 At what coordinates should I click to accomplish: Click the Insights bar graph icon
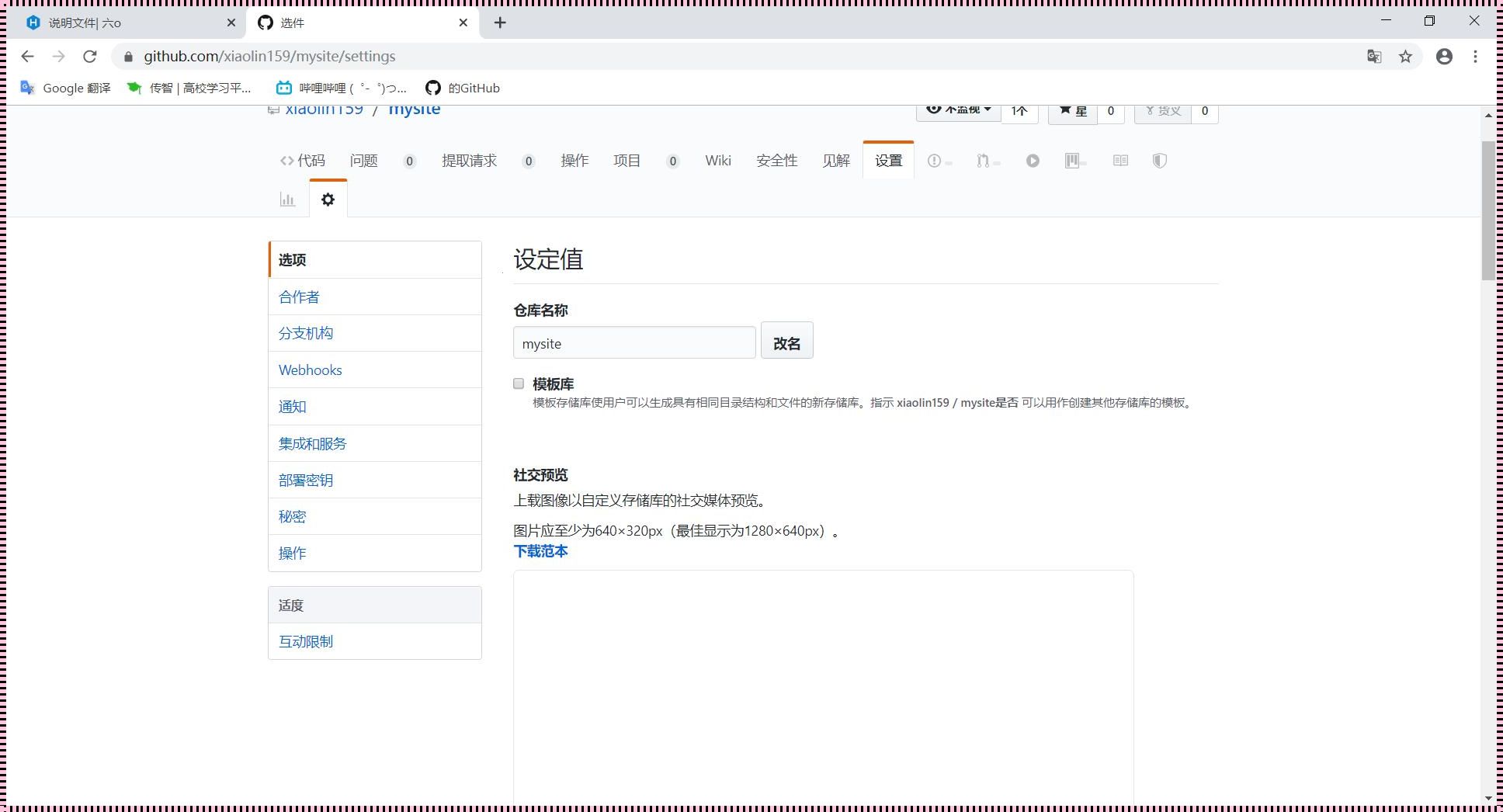(x=287, y=200)
